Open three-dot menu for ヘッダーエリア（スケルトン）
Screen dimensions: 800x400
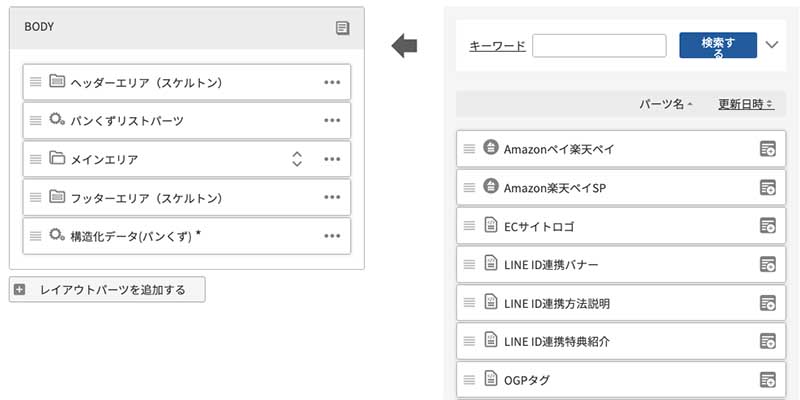point(333,82)
